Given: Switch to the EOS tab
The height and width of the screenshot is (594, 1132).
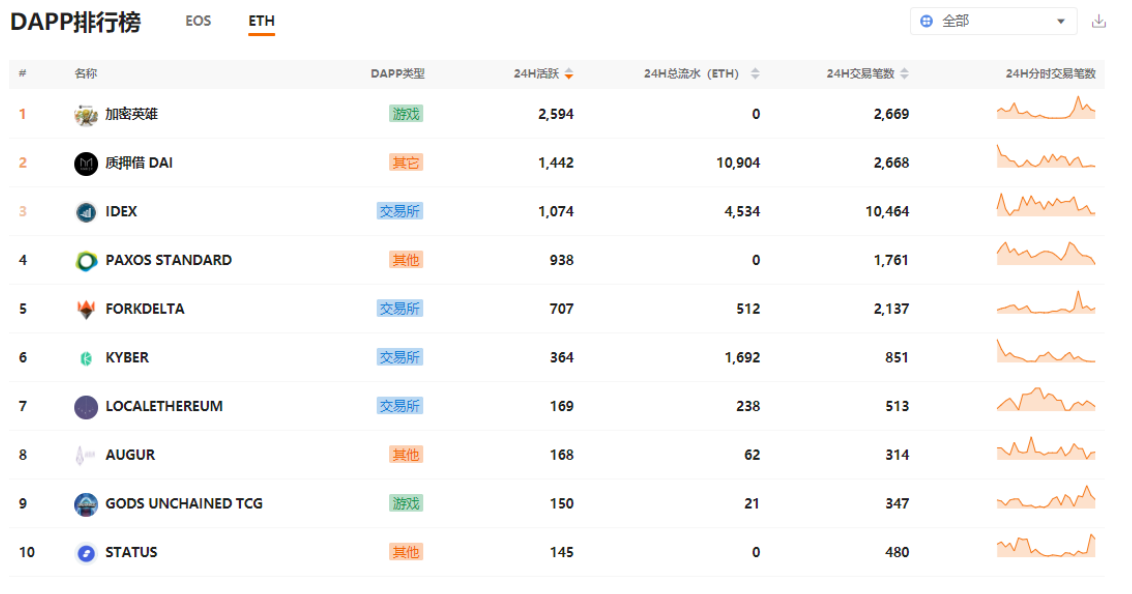Looking at the screenshot, I should (198, 21).
